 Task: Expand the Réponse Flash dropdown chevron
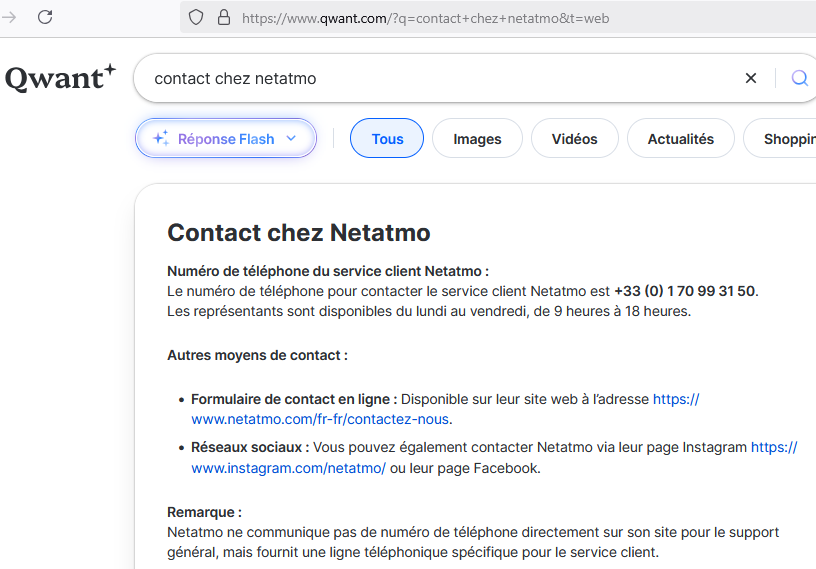click(291, 138)
